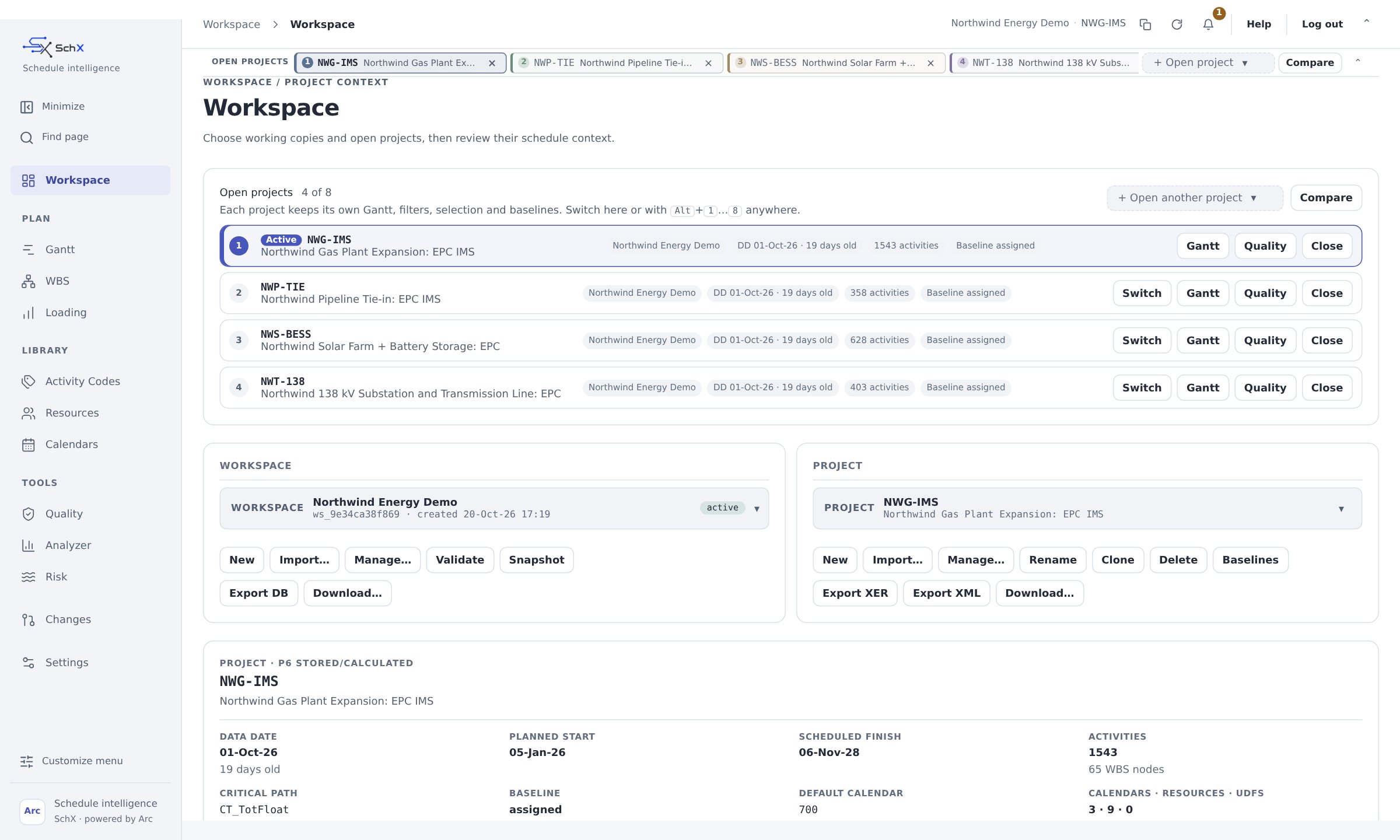Viewport: 1400px width, 840px height.
Task: Open Quality for the NWS-BESS row
Action: 1265,341
